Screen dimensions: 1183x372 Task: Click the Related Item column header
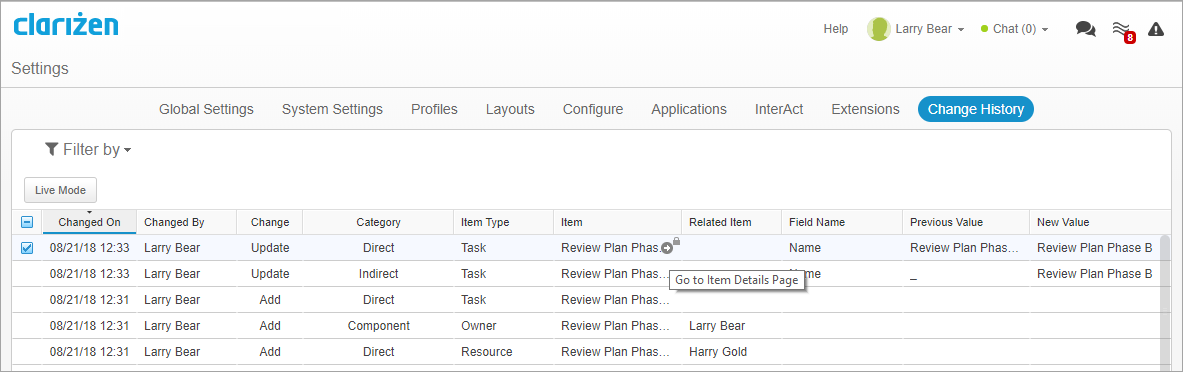[x=731, y=222]
